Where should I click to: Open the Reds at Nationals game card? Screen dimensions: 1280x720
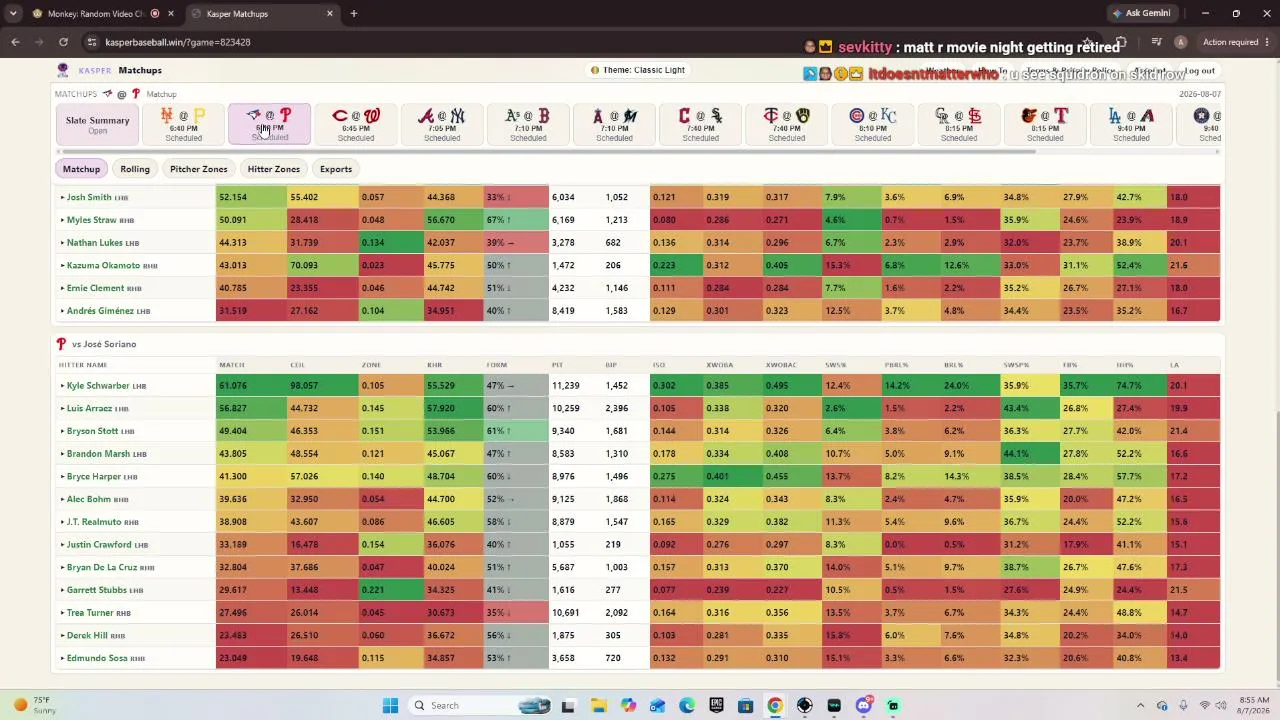tap(356, 124)
